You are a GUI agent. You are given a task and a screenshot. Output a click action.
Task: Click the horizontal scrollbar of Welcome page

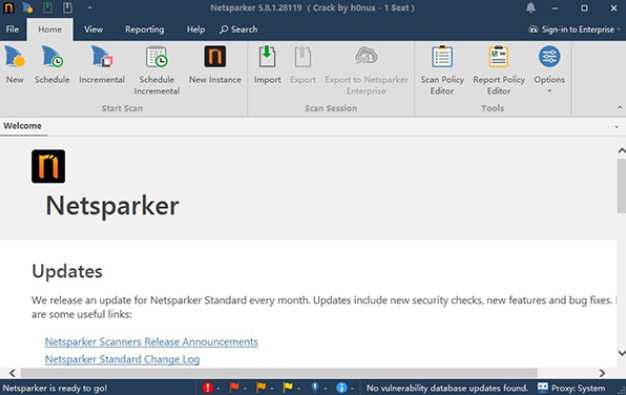pyautogui.click(x=279, y=373)
